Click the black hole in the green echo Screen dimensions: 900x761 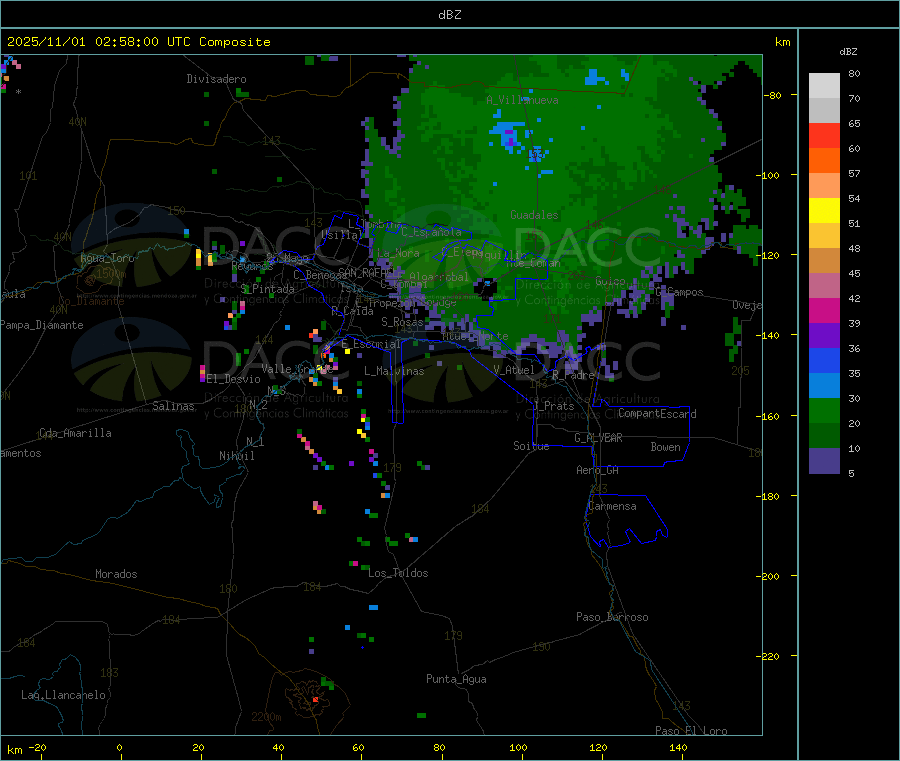[x=486, y=288]
